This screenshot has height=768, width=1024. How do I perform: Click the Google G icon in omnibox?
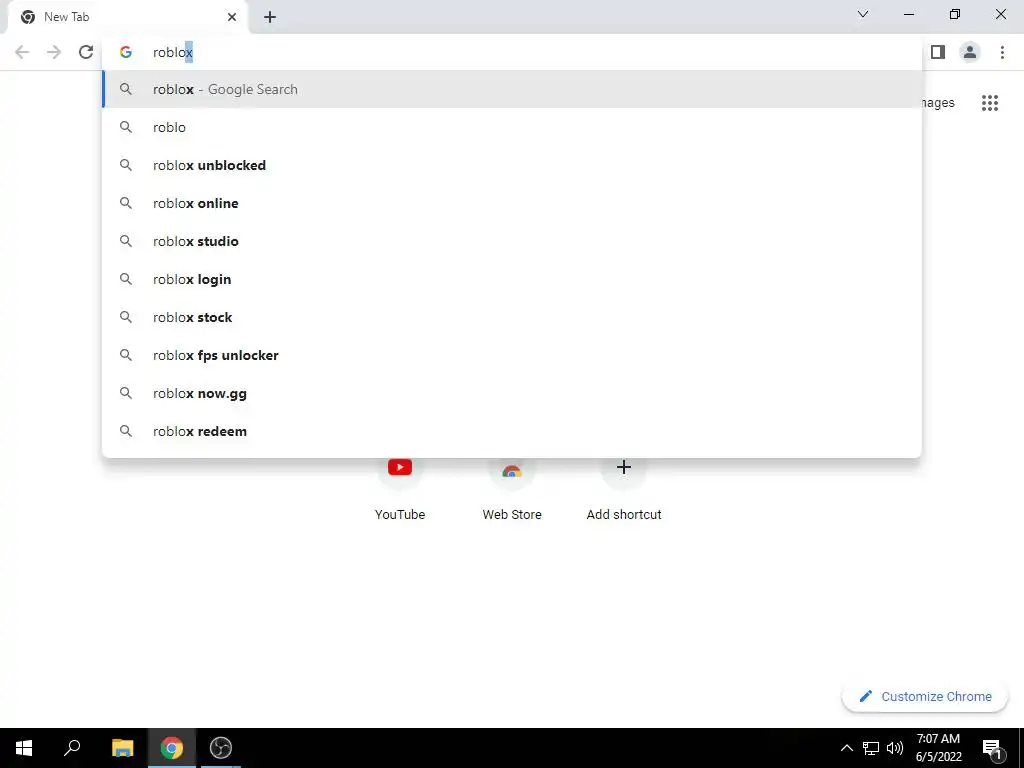pyautogui.click(x=126, y=52)
